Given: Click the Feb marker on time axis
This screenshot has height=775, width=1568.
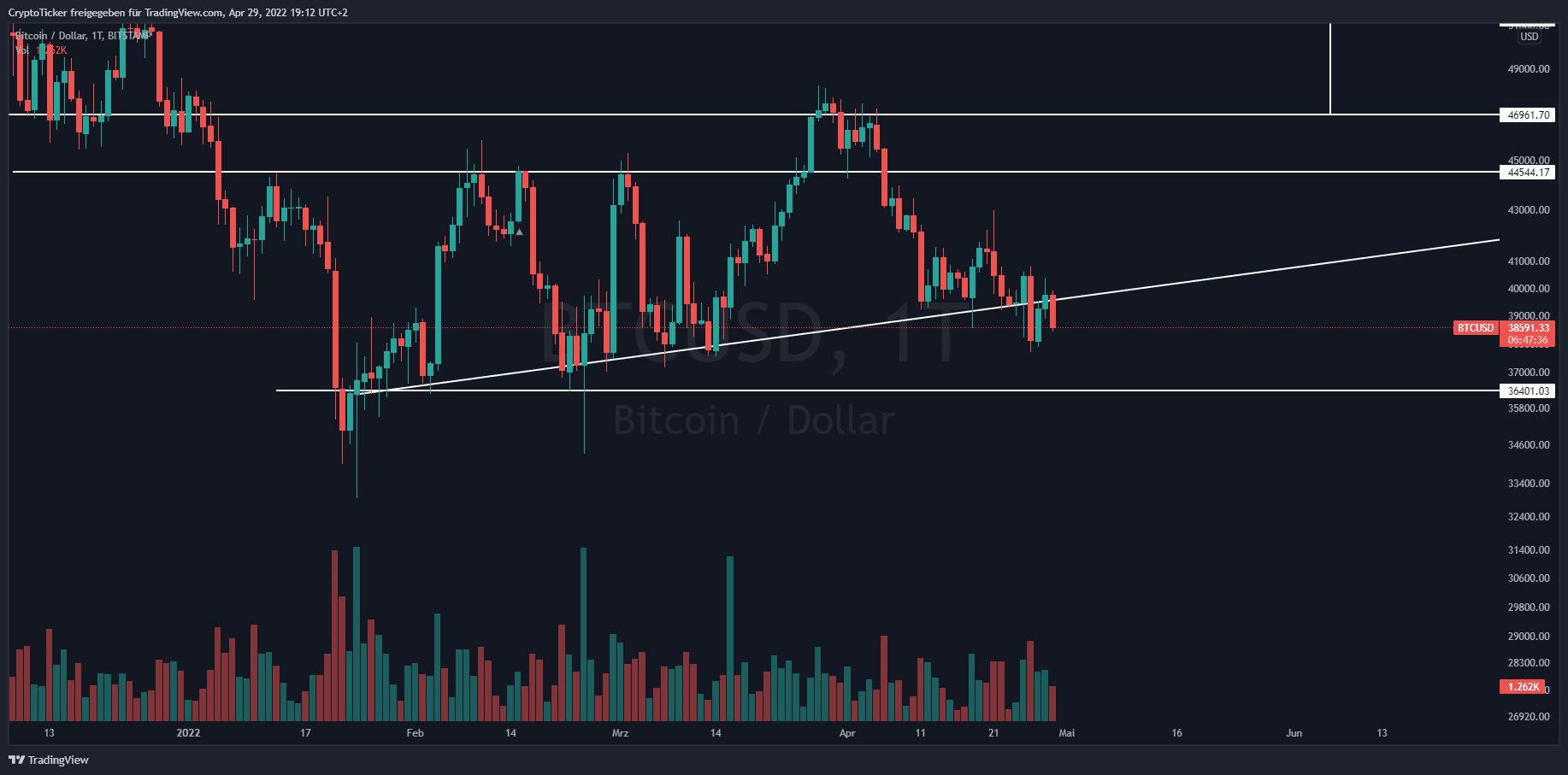Looking at the screenshot, I should click(416, 733).
